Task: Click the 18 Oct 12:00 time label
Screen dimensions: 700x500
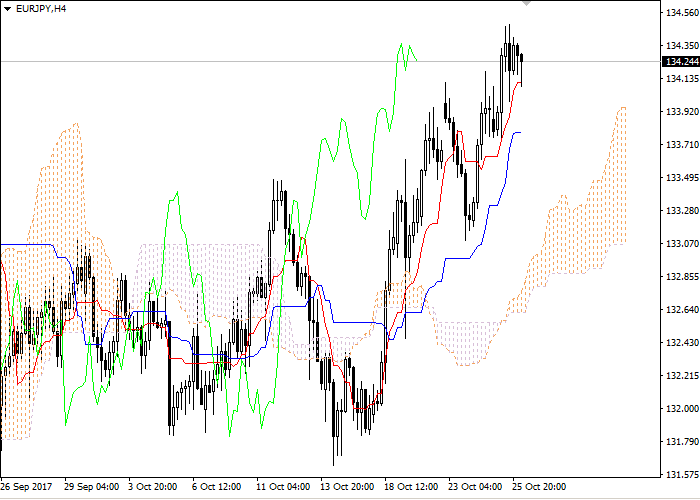Action: pos(411,487)
